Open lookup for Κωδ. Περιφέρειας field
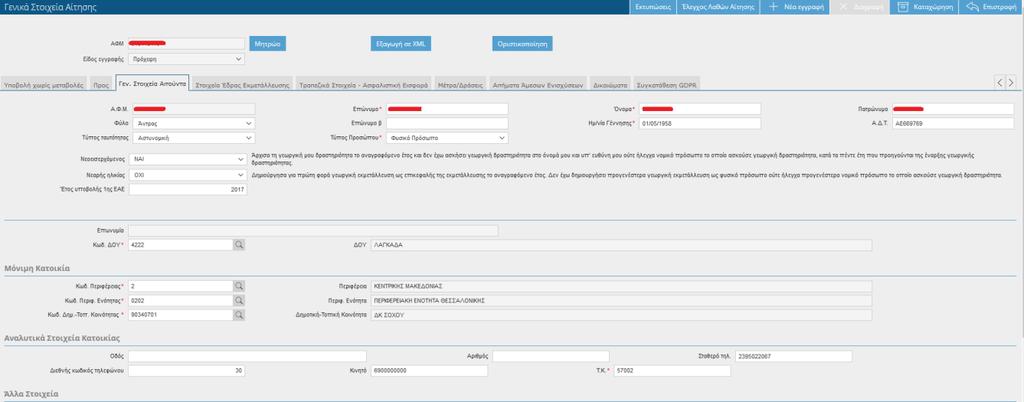 239,286
